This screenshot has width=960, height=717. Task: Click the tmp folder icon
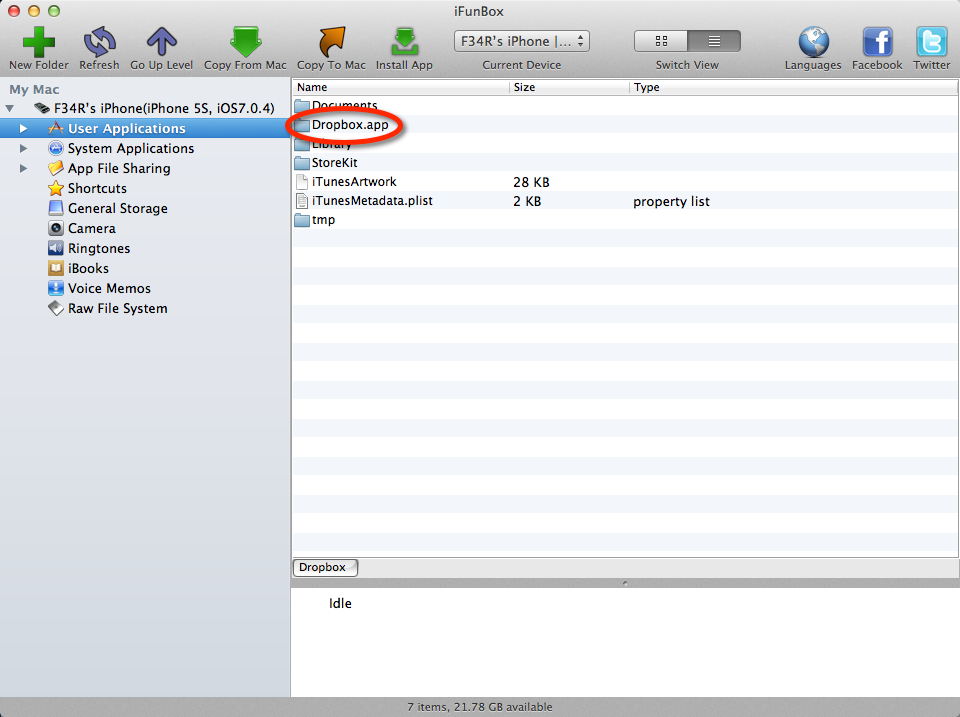click(302, 220)
